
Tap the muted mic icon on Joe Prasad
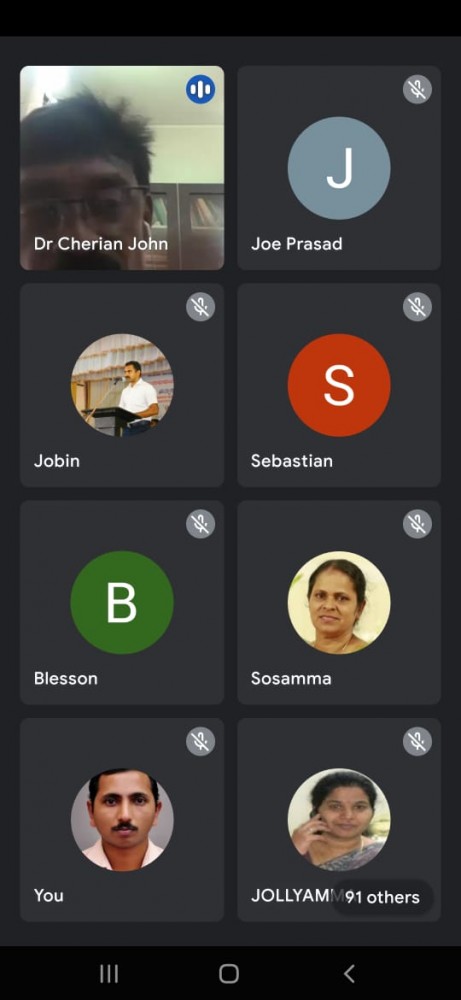tap(418, 89)
